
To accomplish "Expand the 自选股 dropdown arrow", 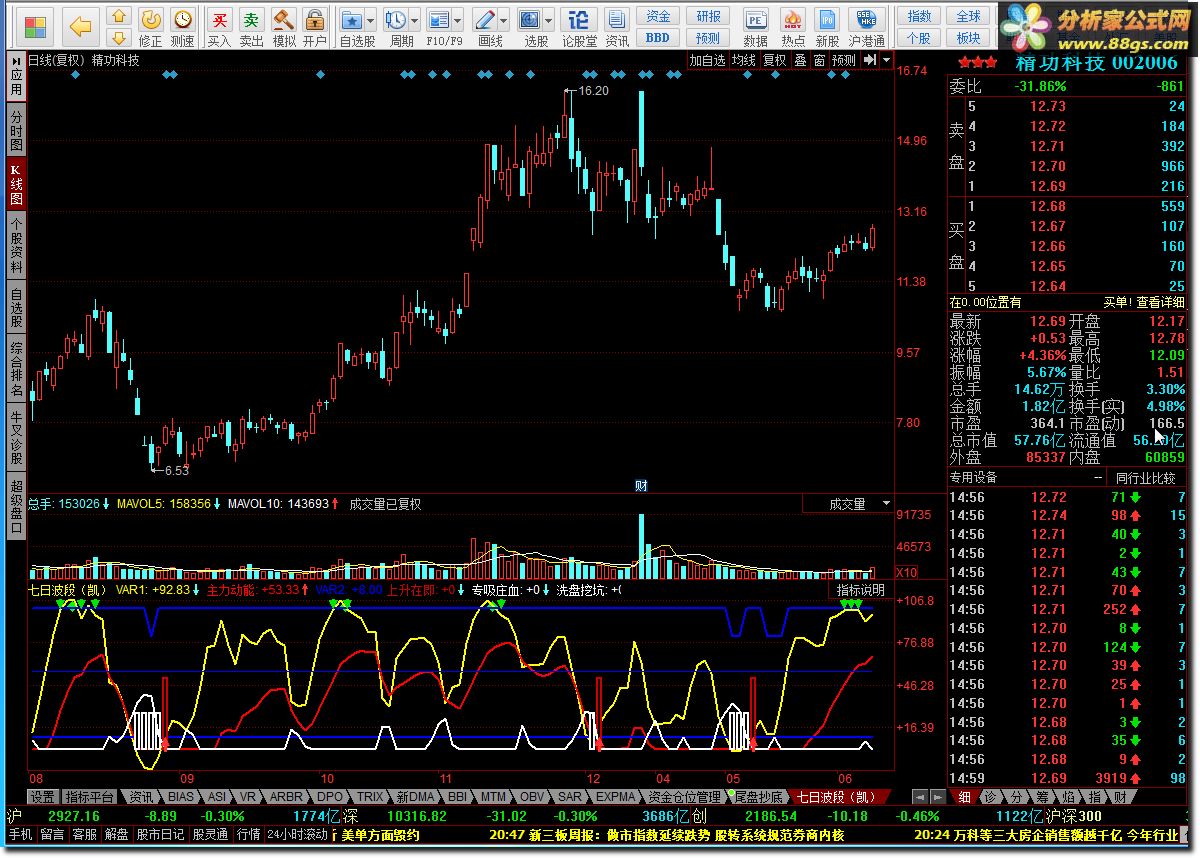I will (371, 20).
